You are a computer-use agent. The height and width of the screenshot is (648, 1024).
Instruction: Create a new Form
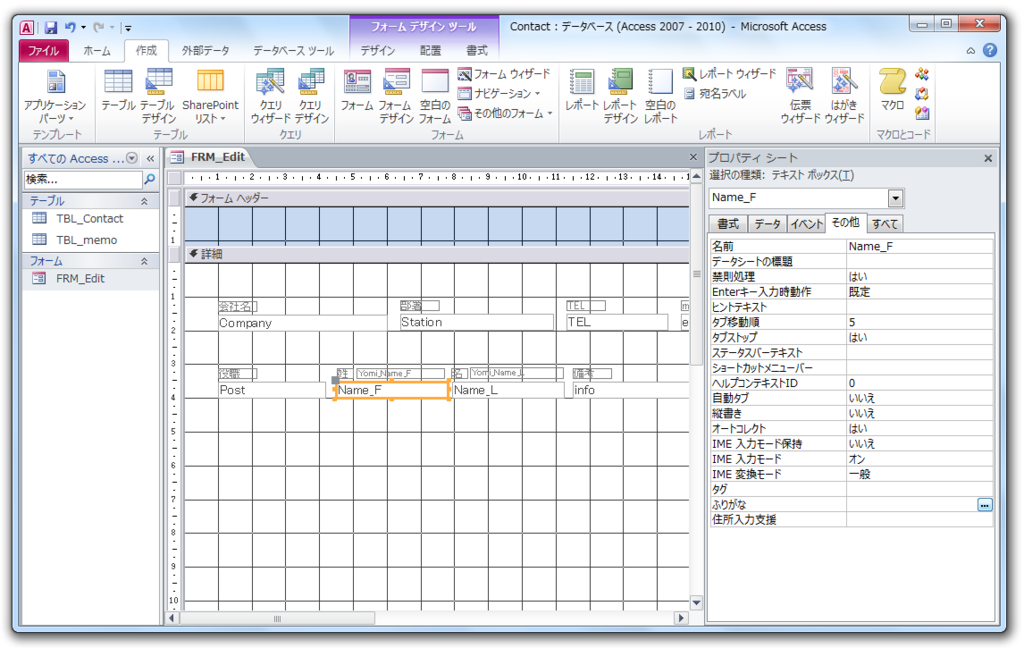tap(357, 91)
